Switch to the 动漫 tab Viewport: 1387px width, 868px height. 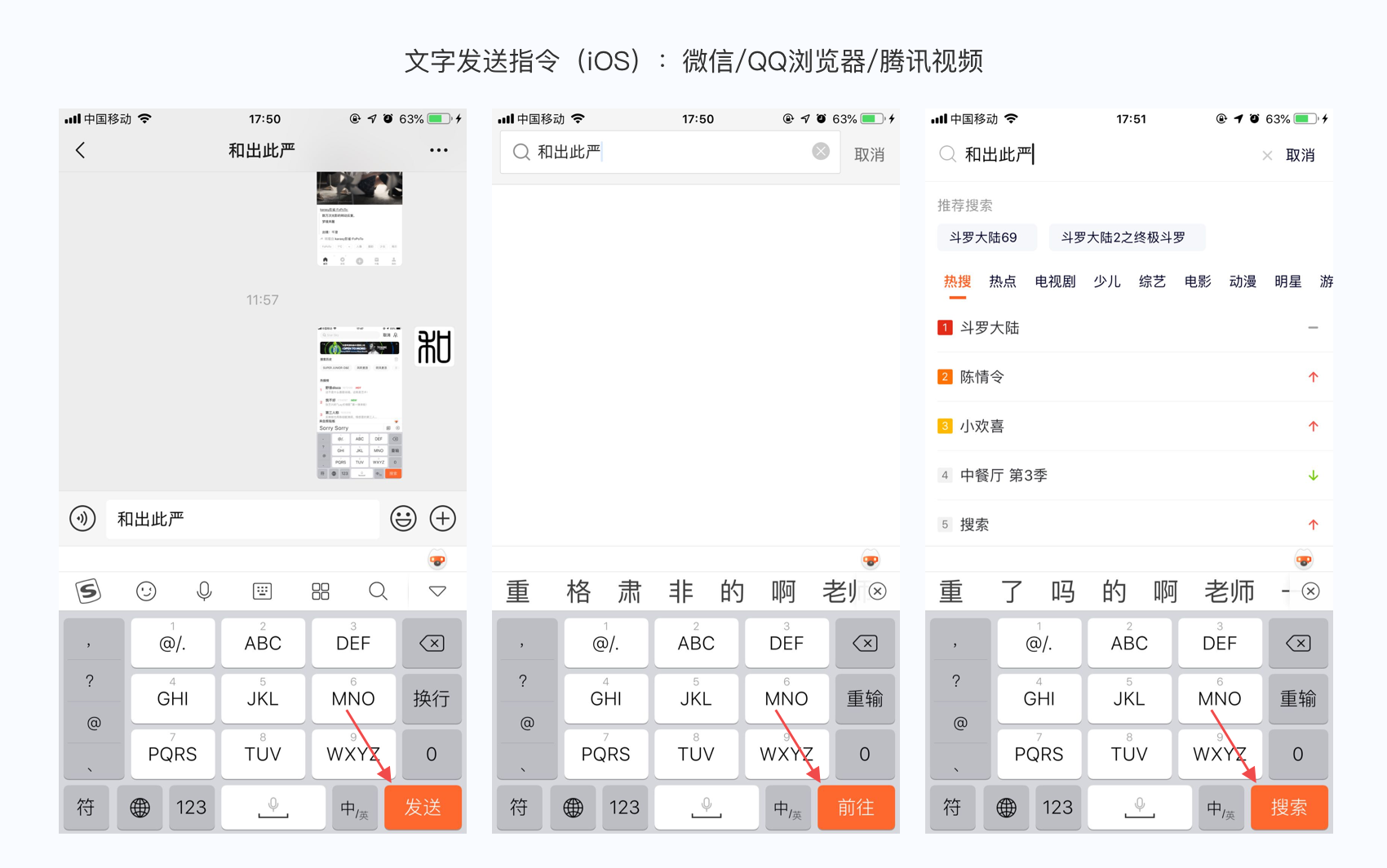[x=1243, y=281]
